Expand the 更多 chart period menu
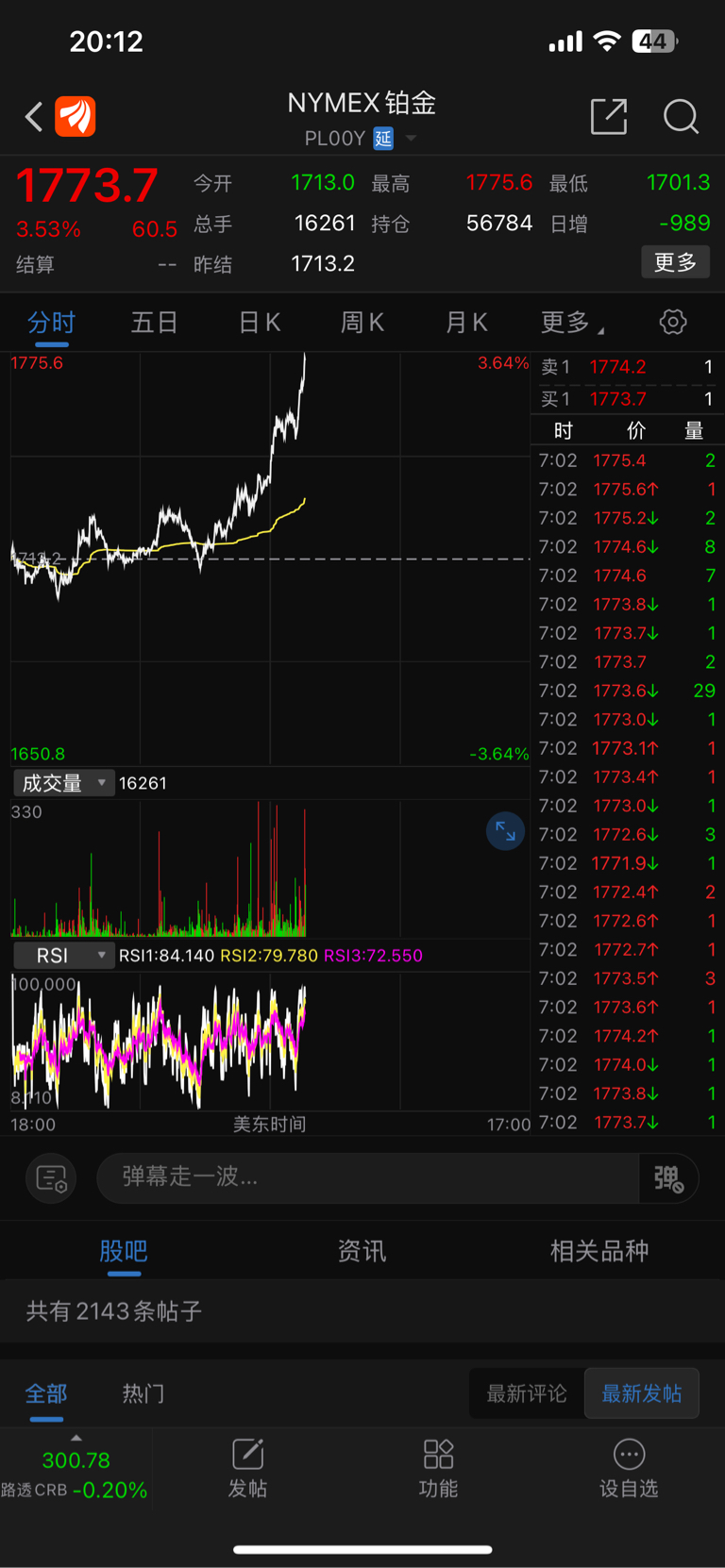 (x=572, y=323)
